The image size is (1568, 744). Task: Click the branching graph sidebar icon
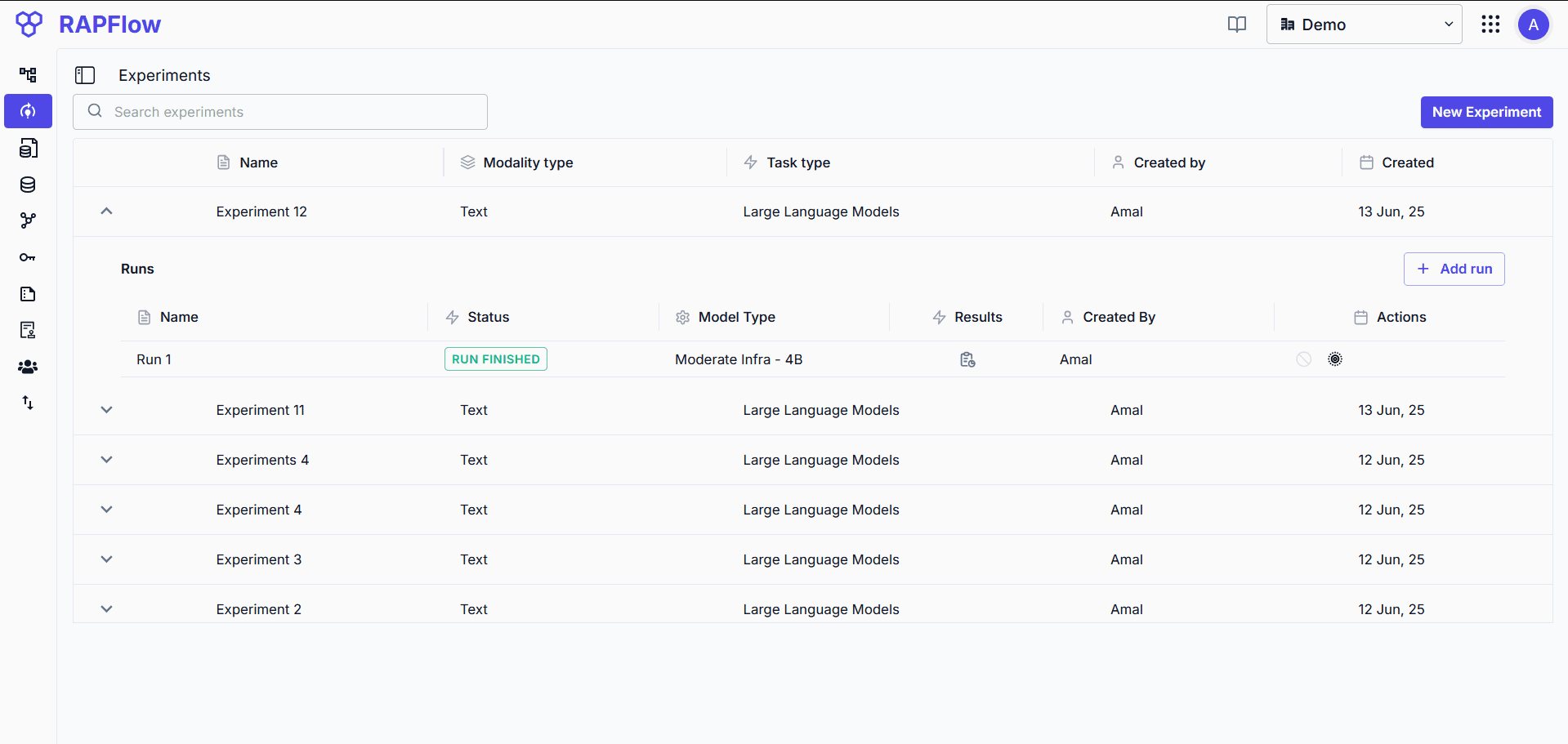pos(28,221)
